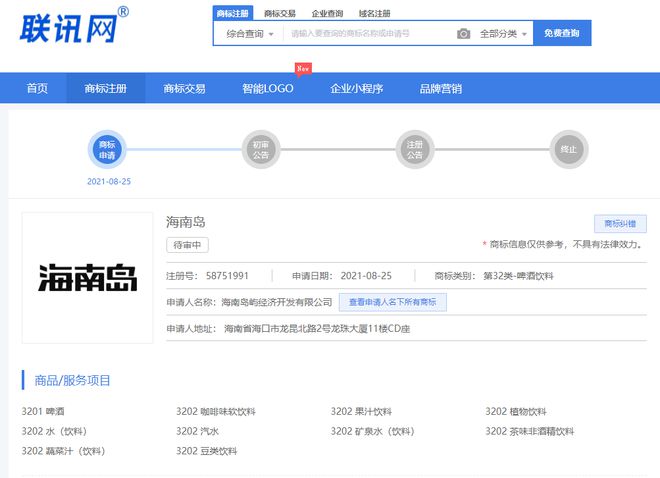
Task: Open the 域名注册 search tab
Action: [375, 14]
